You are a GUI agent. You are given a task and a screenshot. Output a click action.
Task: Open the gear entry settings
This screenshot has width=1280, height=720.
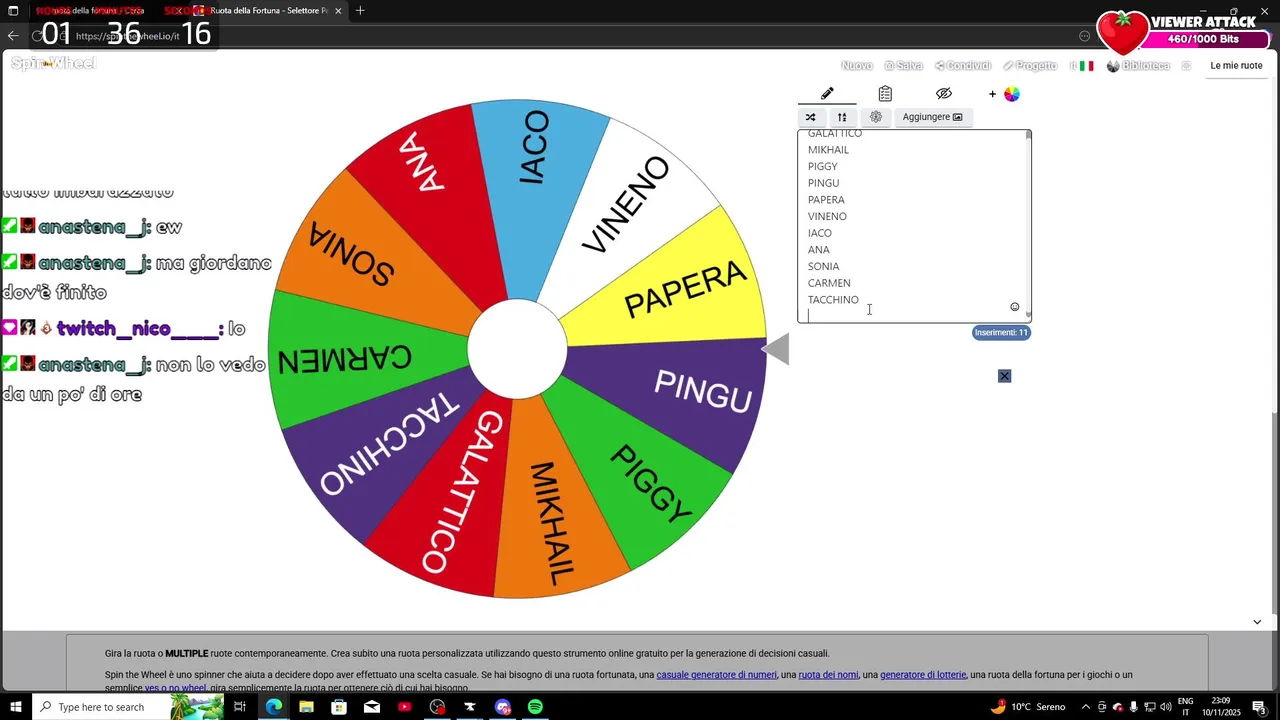(x=876, y=117)
